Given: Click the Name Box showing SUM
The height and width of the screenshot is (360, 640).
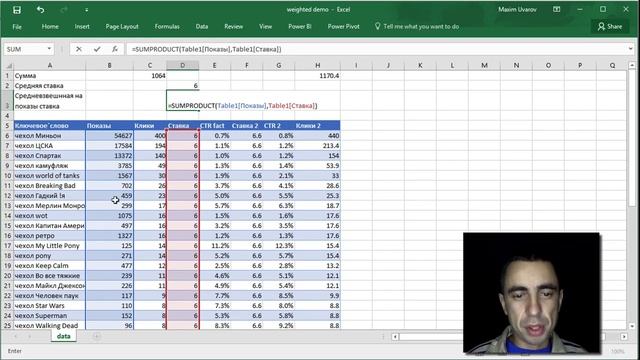Looking at the screenshot, I should click(x=24, y=49).
